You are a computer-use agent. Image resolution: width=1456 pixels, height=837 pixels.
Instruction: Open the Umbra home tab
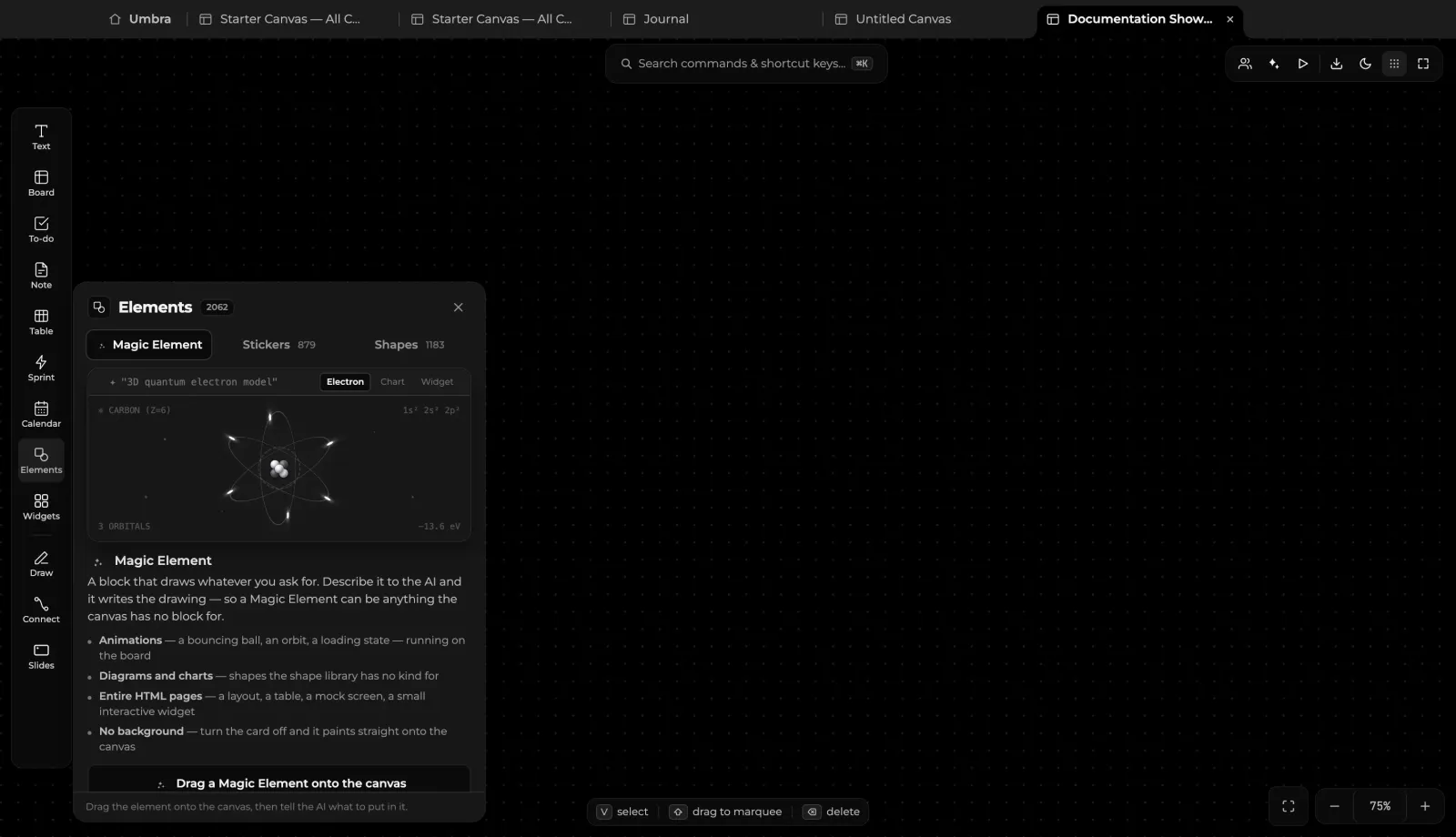[x=140, y=19]
